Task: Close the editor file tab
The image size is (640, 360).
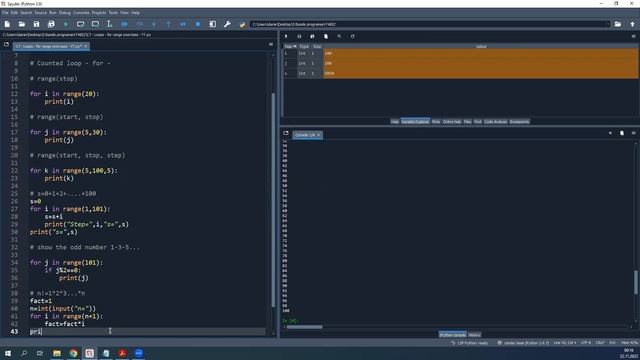Action: coord(85,46)
